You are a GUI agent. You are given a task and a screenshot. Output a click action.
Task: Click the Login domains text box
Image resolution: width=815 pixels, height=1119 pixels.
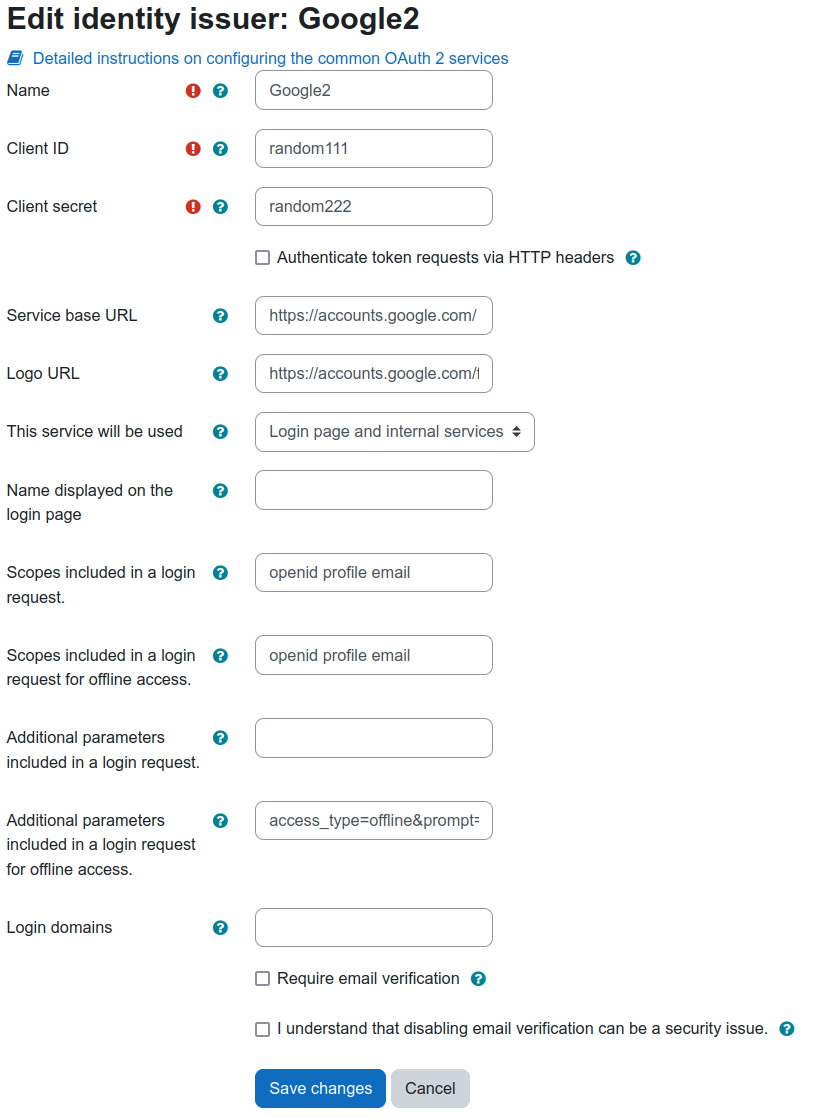pos(374,927)
